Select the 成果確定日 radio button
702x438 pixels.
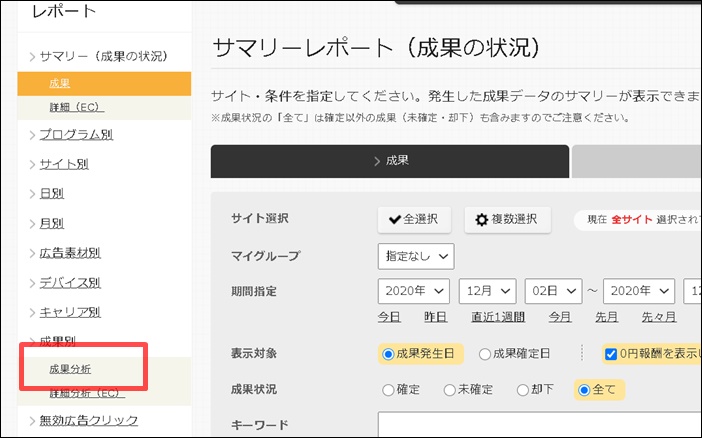point(485,353)
